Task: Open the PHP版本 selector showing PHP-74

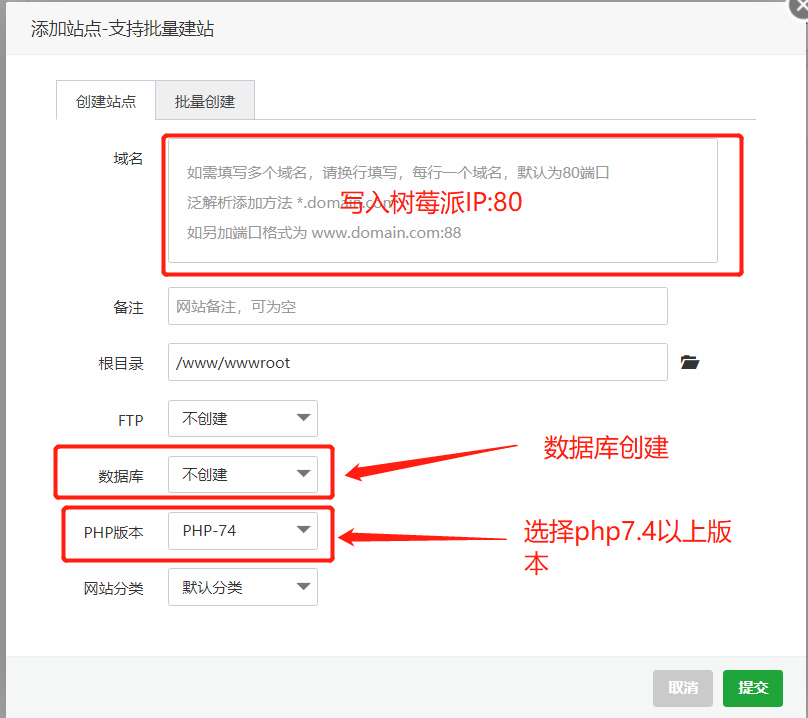Action: 243,531
